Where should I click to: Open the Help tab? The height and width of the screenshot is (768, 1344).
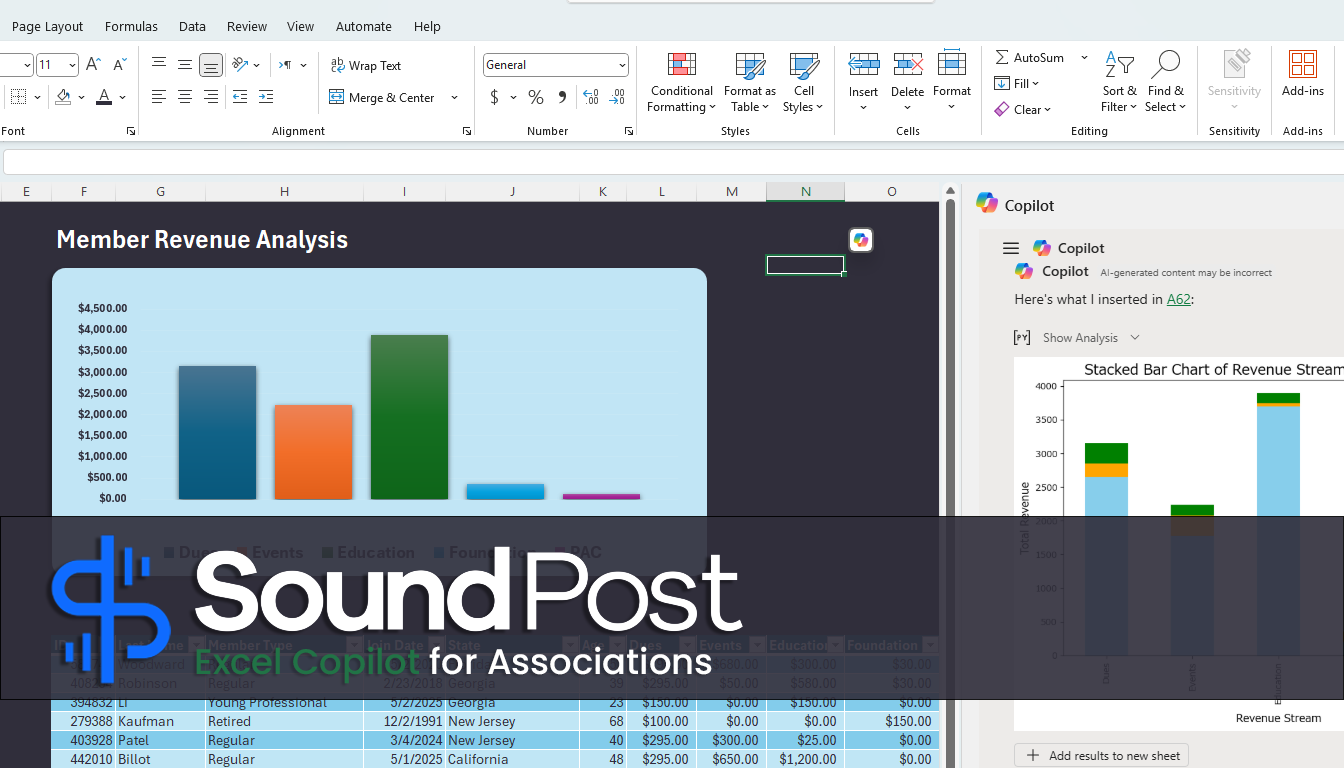click(x=427, y=26)
